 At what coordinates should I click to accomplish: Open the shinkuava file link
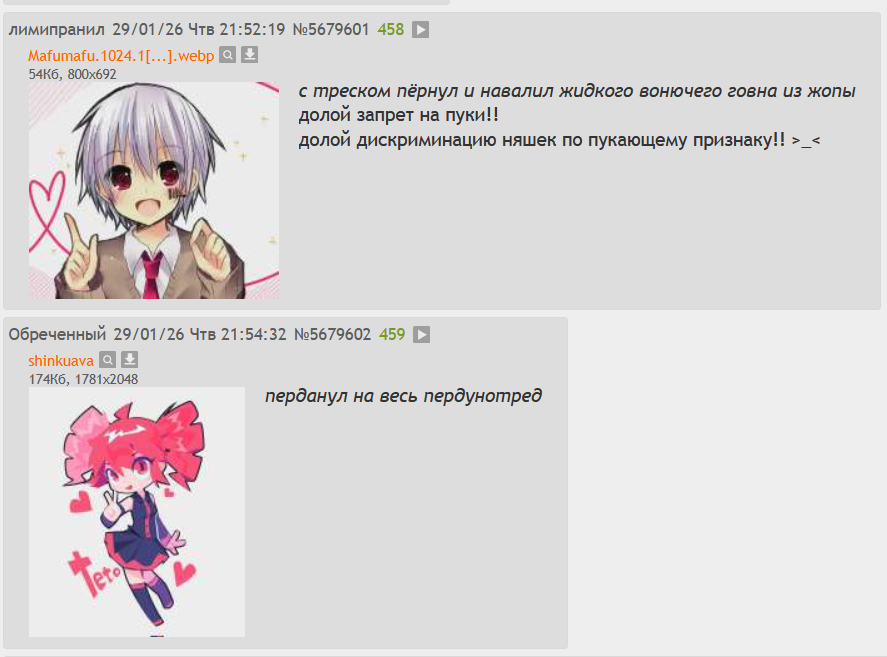pos(61,360)
